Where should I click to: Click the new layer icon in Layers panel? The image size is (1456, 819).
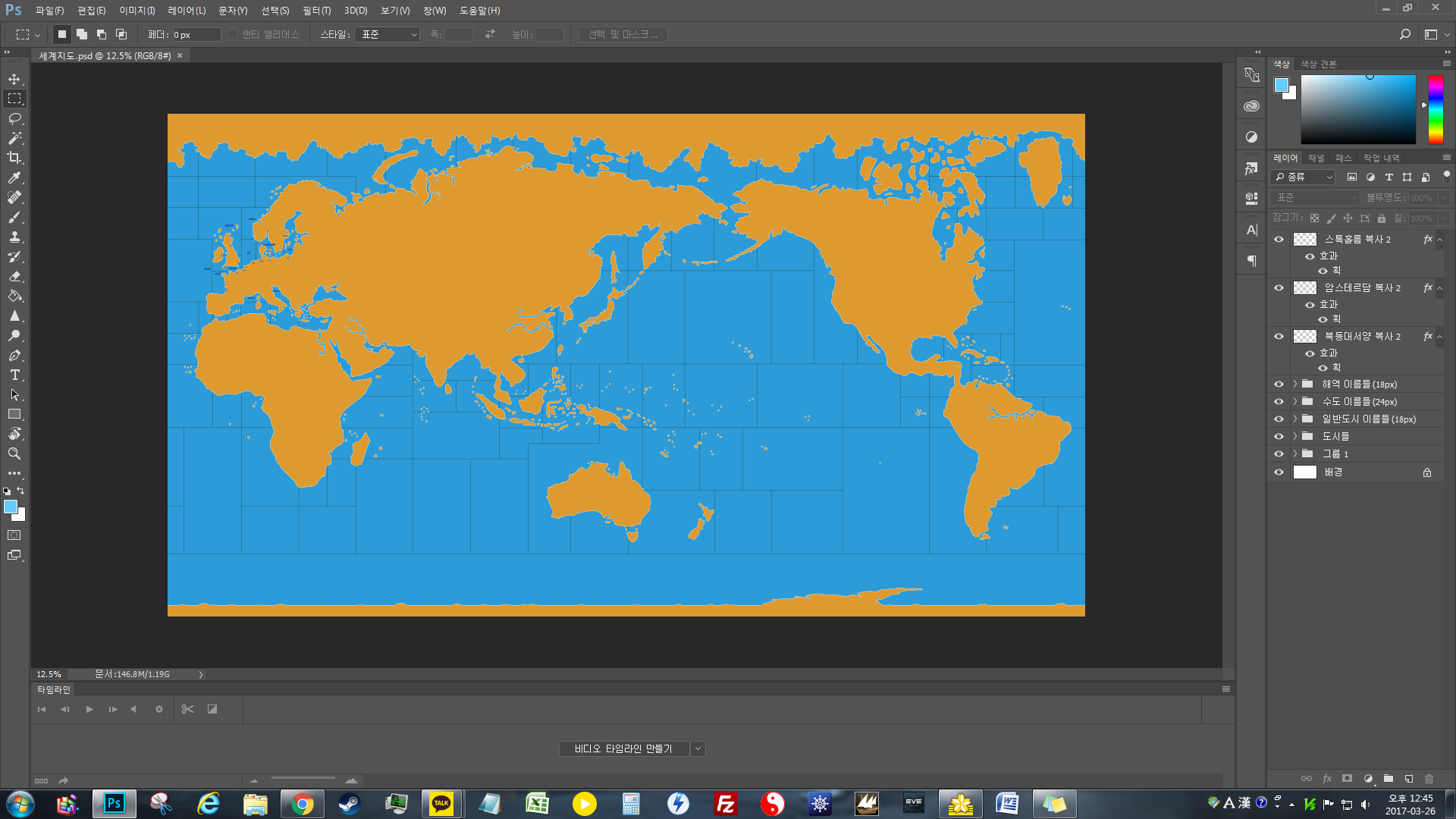click(x=1408, y=779)
